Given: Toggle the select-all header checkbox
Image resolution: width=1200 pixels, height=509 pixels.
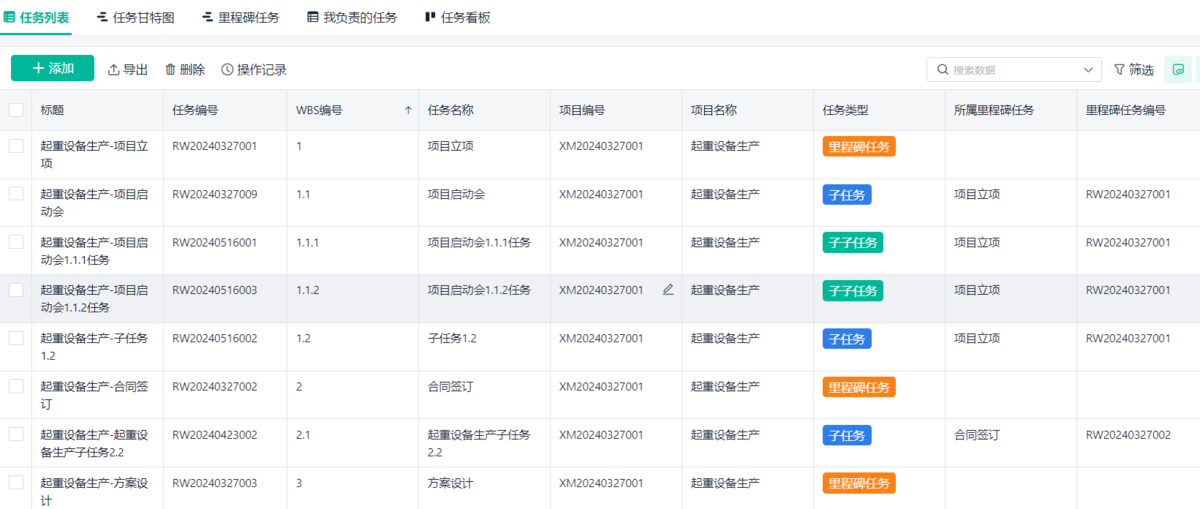Looking at the screenshot, I should [x=16, y=110].
